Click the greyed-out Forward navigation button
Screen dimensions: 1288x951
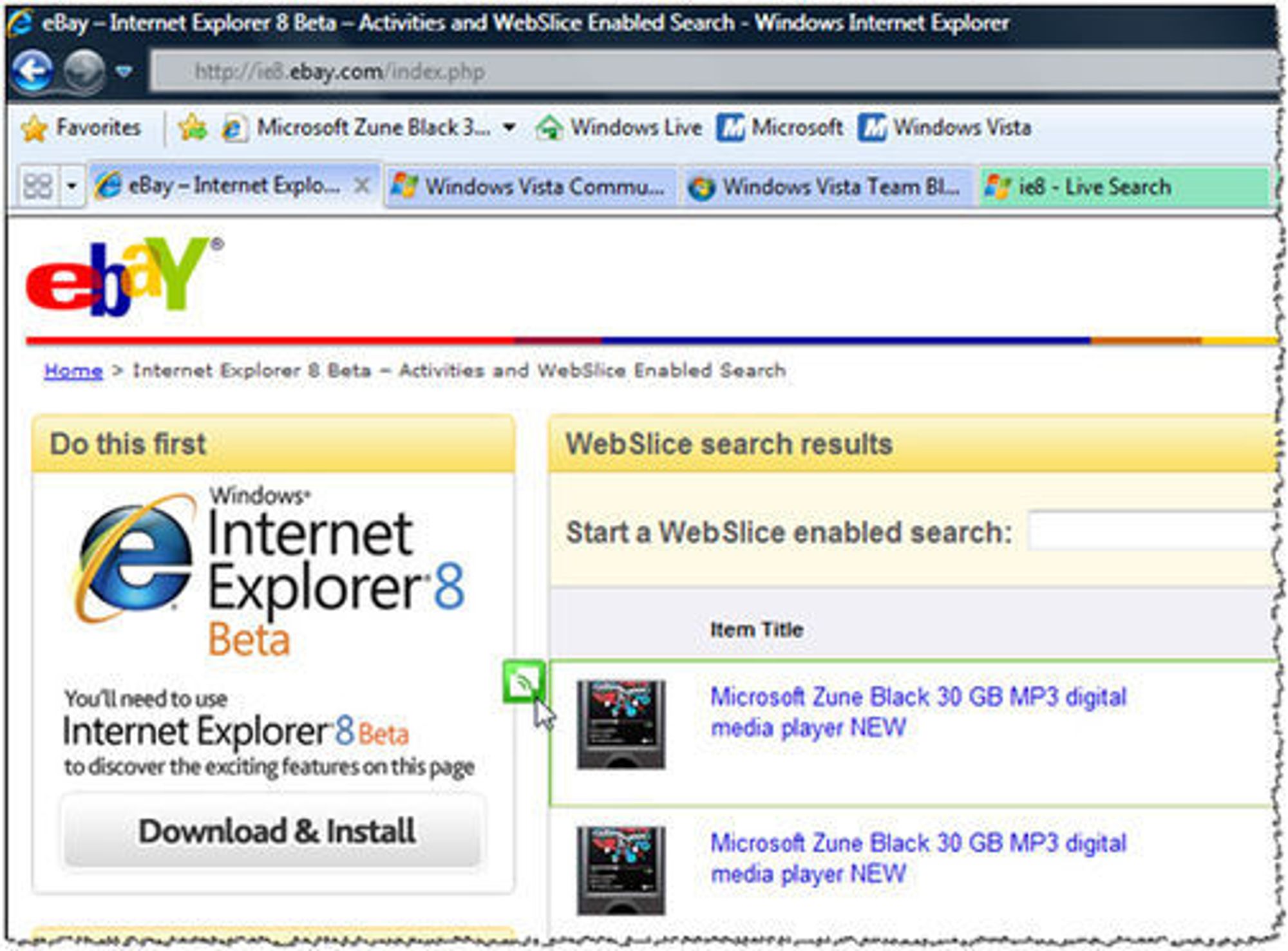pos(84,70)
